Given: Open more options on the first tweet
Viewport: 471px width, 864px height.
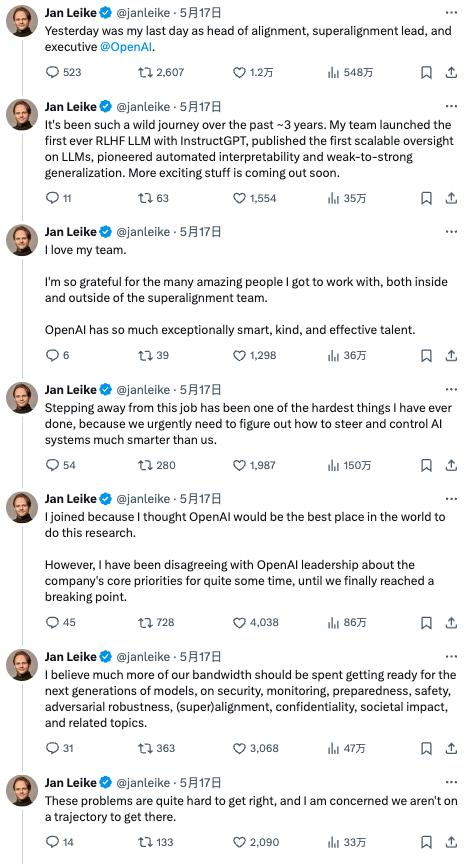Looking at the screenshot, I should [451, 12].
